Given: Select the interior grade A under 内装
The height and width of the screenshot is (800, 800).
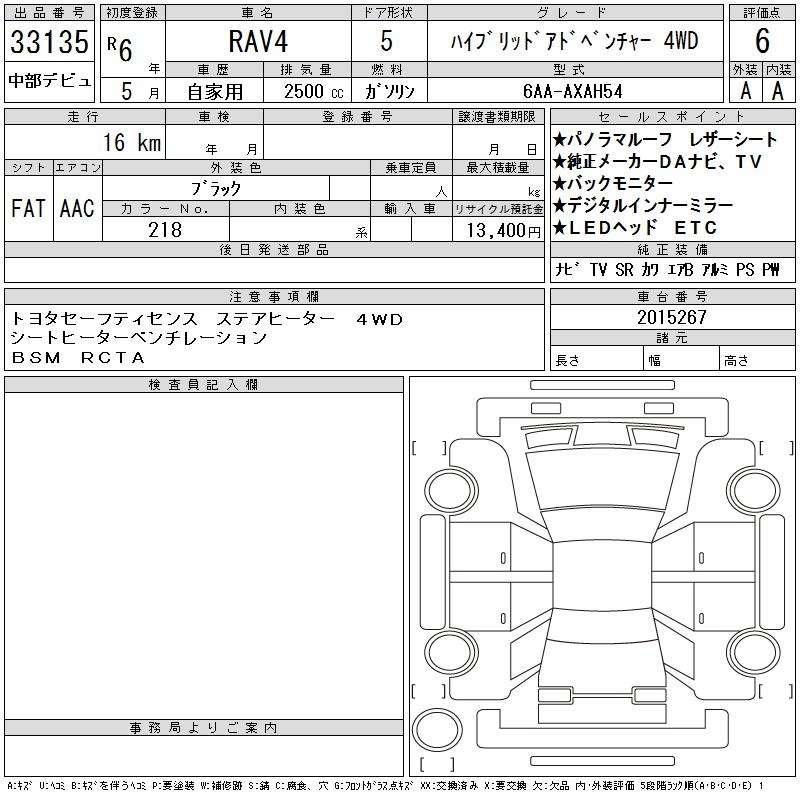Looking at the screenshot, I should (778, 91).
